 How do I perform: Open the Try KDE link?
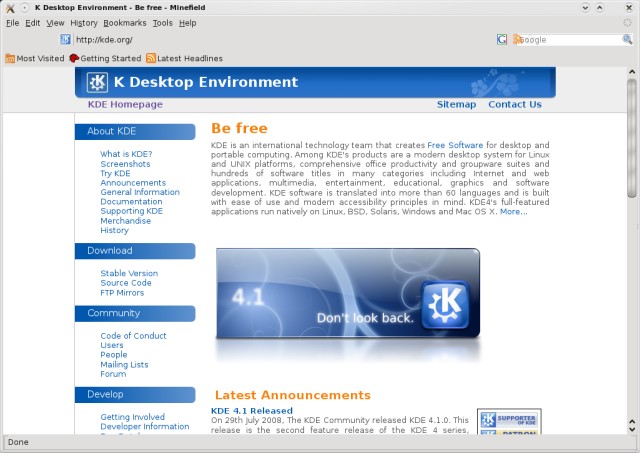115,173
